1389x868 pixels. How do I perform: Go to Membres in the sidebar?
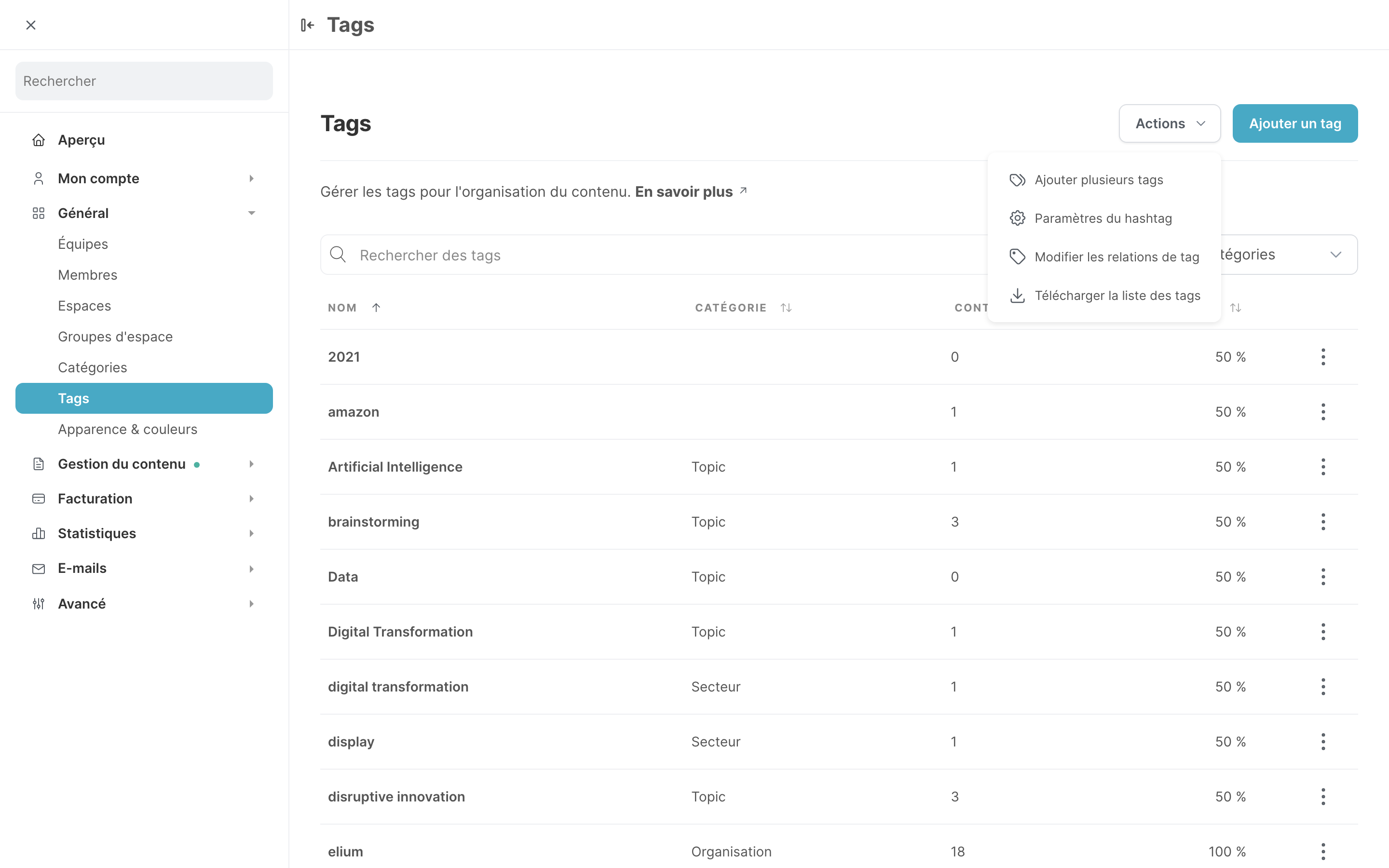(x=87, y=275)
